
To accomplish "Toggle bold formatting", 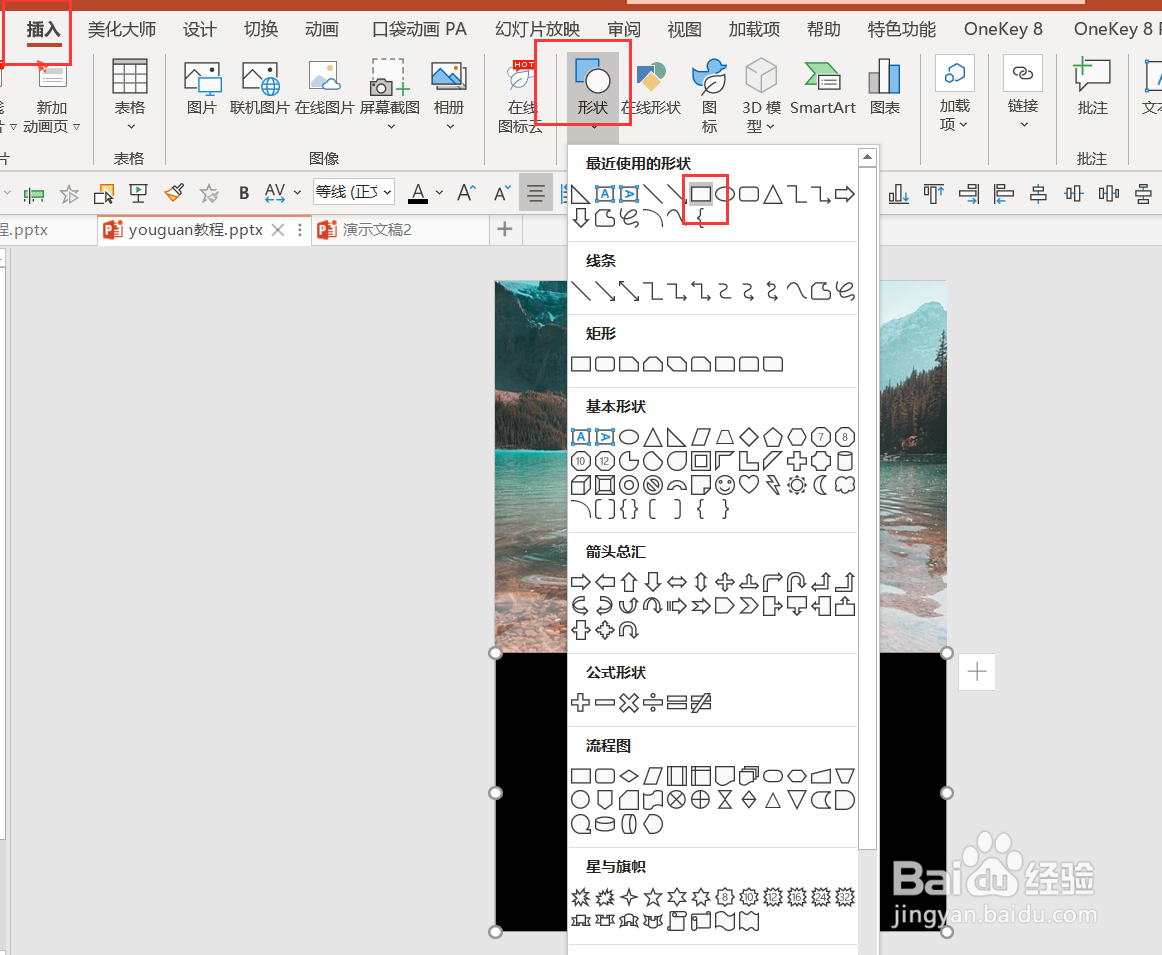I will [x=243, y=193].
